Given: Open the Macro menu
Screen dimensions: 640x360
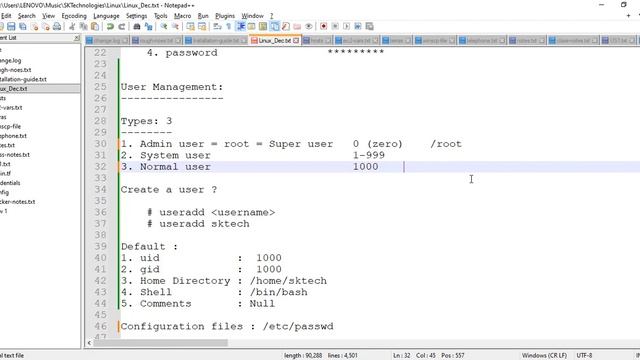Looking at the screenshot, I should pyautogui.click(x=182, y=16).
